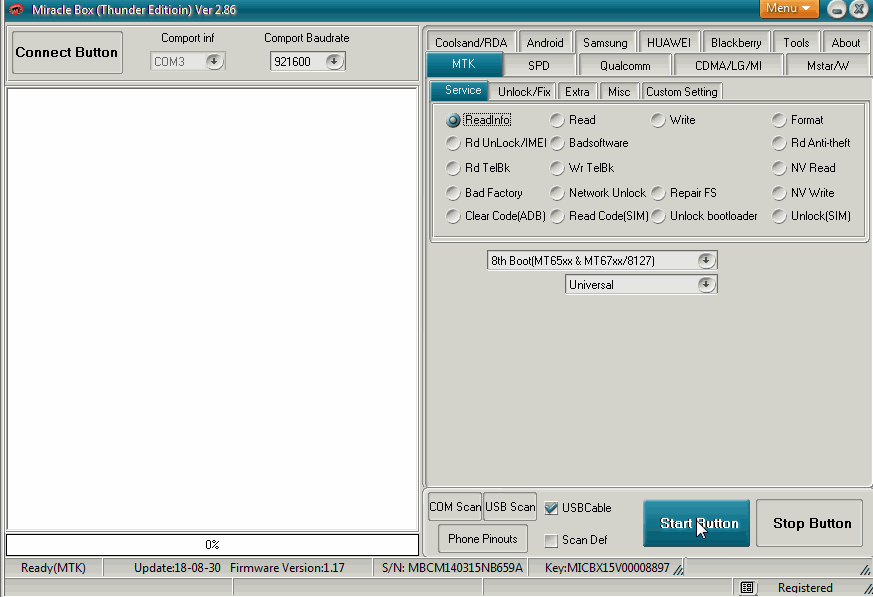
Task: Open the Blackberry tab
Action: (736, 42)
